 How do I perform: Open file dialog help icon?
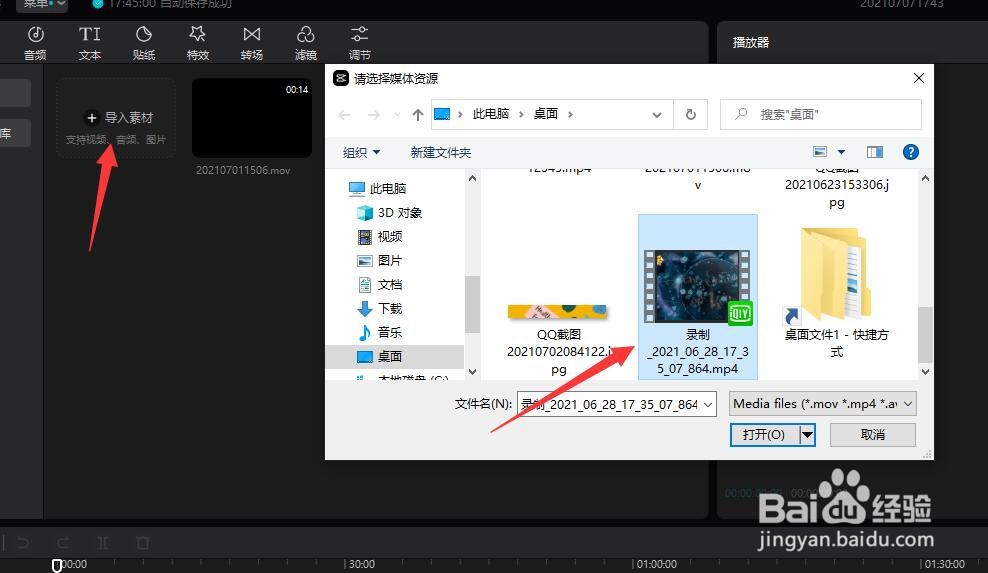tap(910, 152)
